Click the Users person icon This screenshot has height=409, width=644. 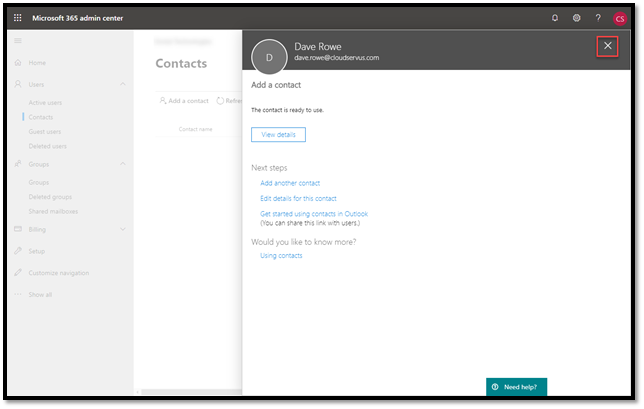(x=18, y=84)
